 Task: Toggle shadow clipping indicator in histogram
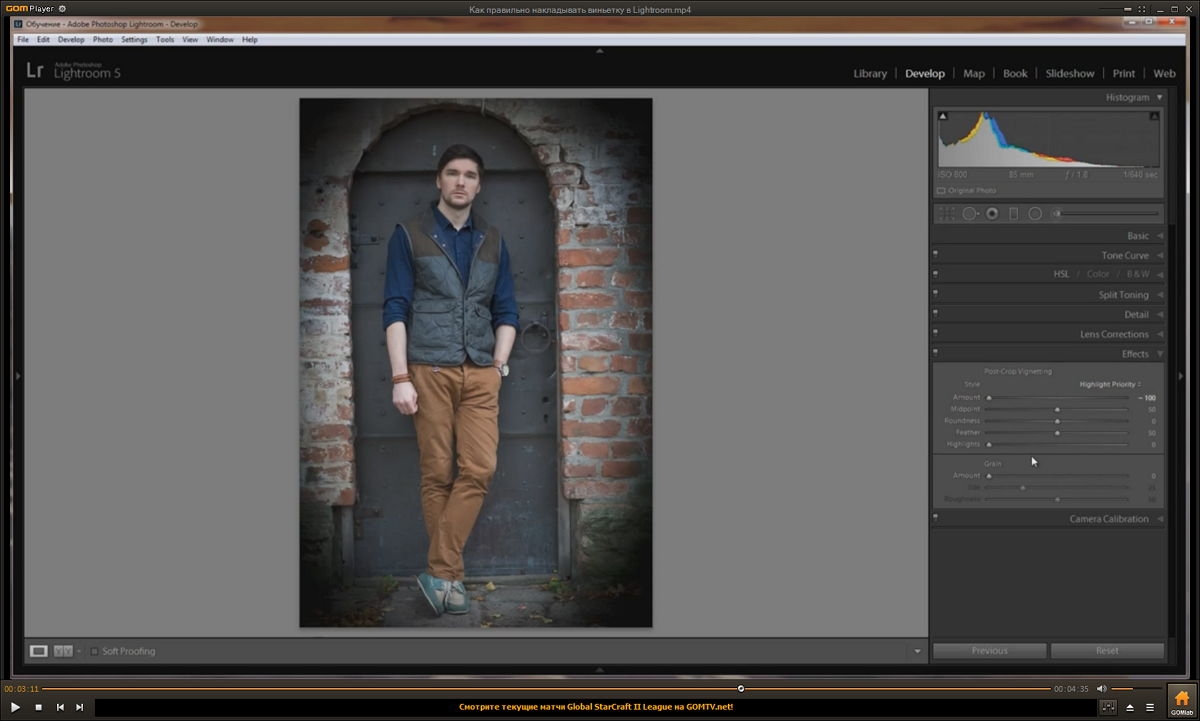tap(942, 117)
